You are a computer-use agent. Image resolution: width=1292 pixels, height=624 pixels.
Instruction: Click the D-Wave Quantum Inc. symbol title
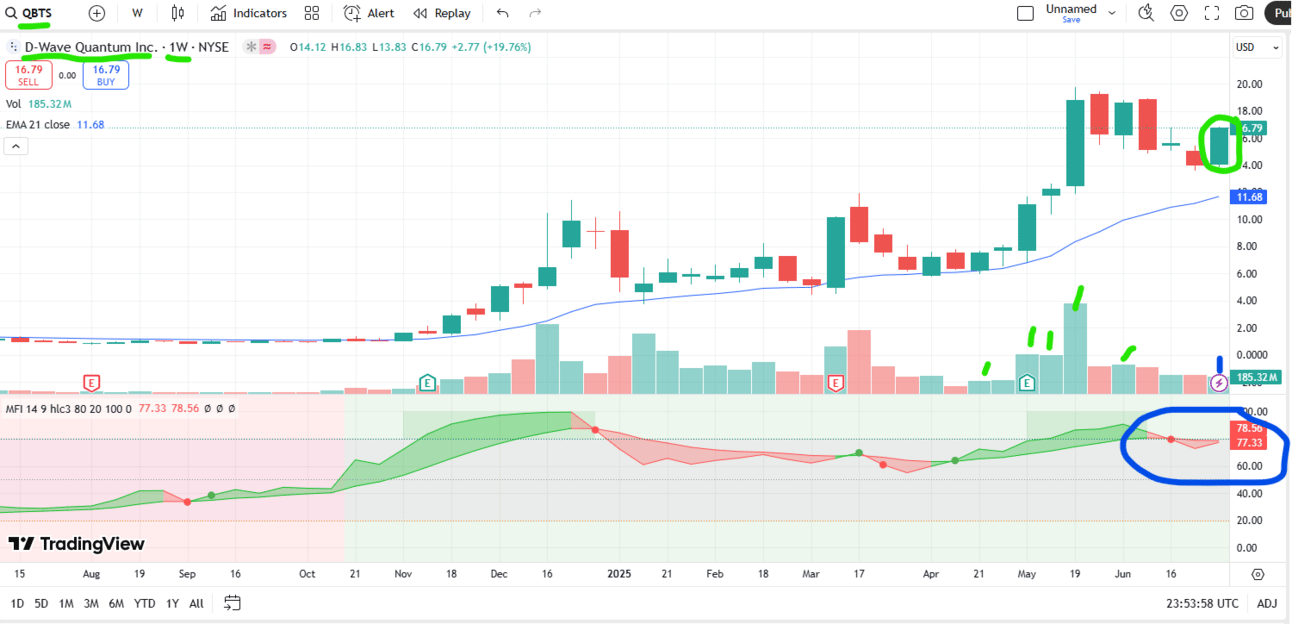click(x=90, y=47)
